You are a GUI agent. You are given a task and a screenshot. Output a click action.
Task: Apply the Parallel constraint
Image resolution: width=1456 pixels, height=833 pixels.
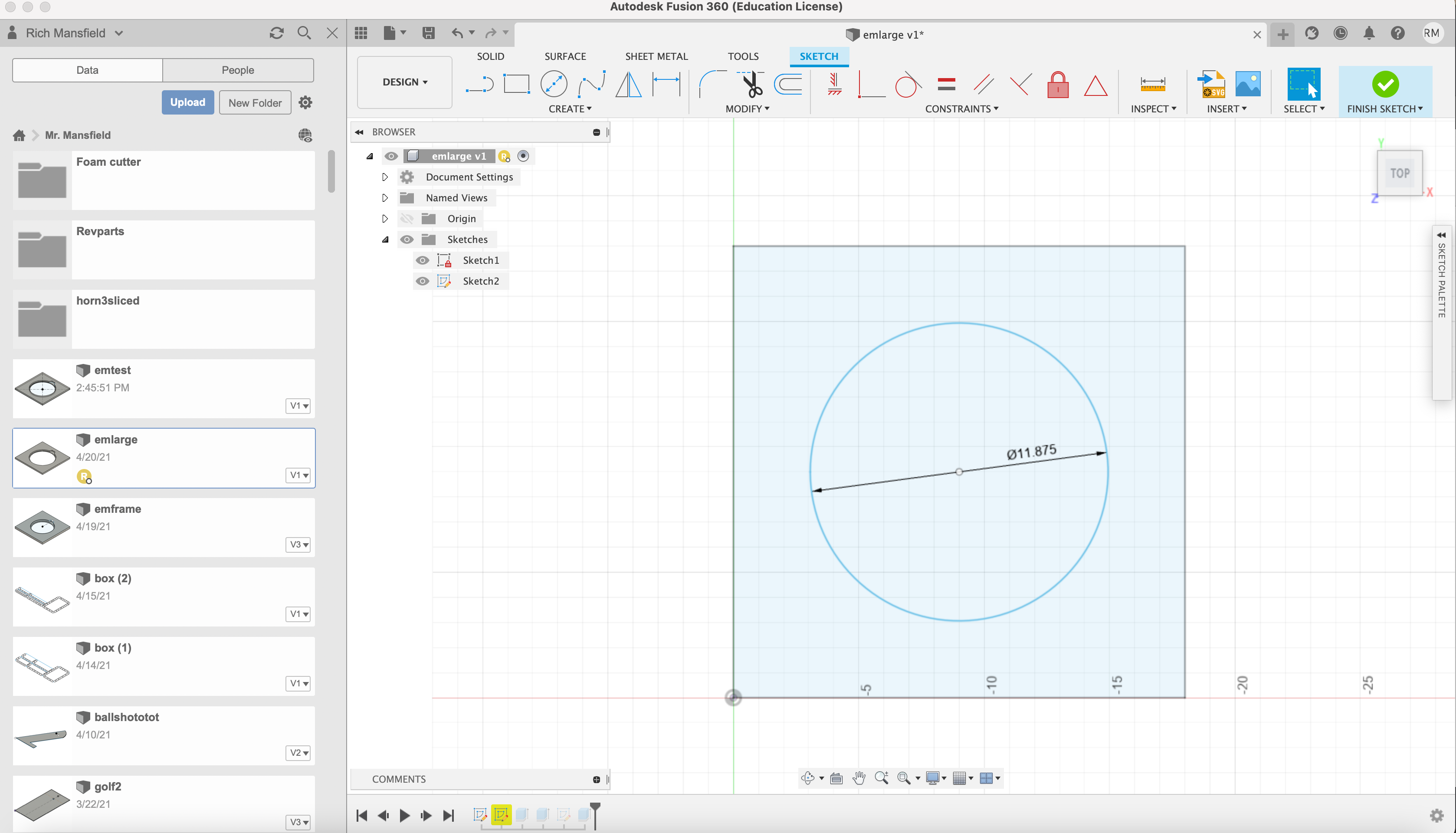[984, 85]
